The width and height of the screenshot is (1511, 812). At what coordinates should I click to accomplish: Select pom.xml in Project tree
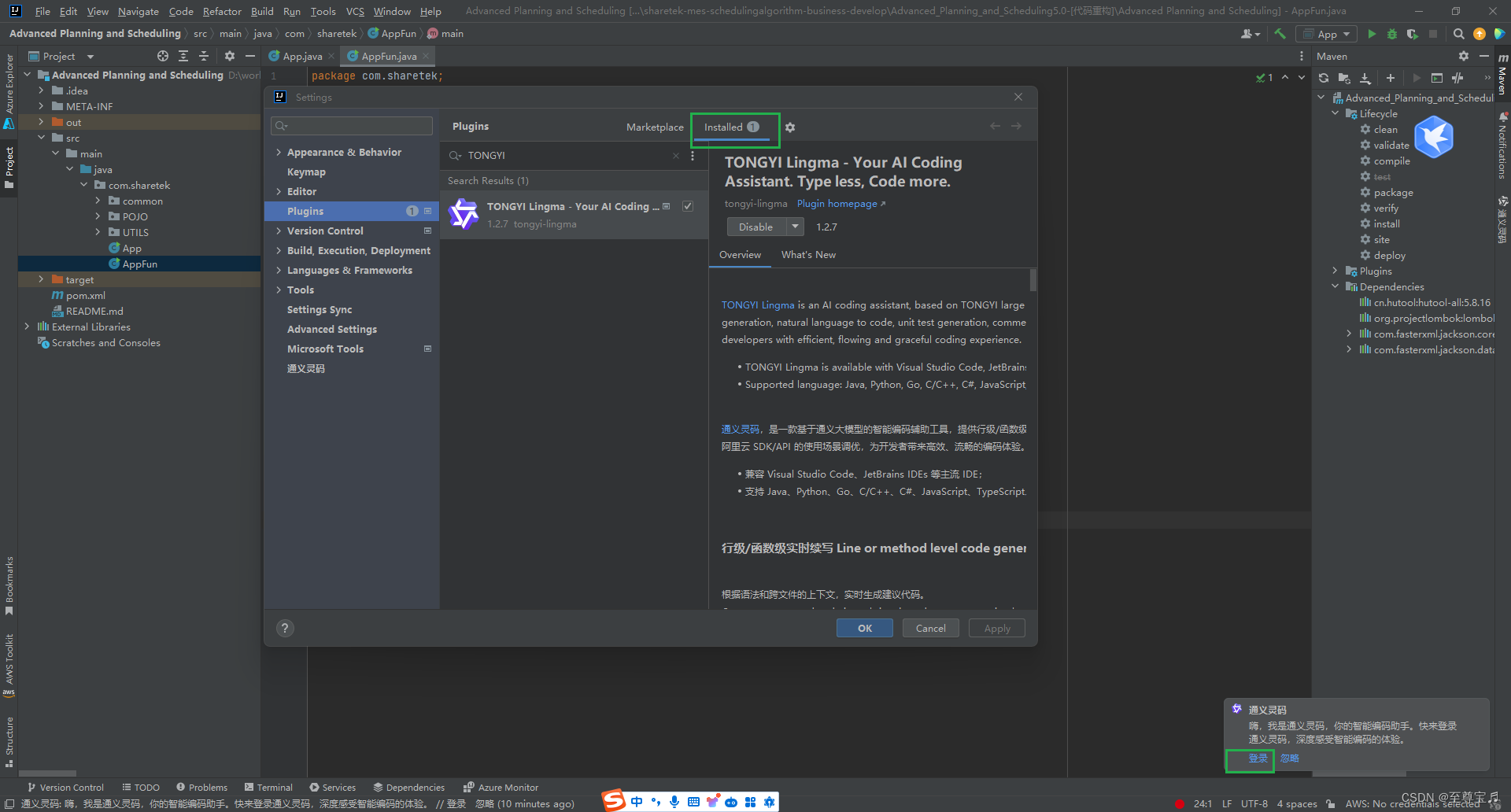[85, 295]
